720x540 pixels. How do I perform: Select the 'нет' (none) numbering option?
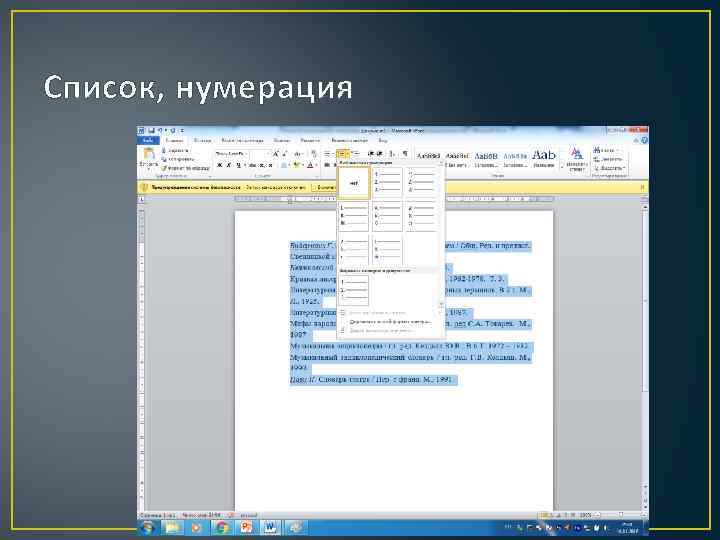pyautogui.click(x=354, y=183)
